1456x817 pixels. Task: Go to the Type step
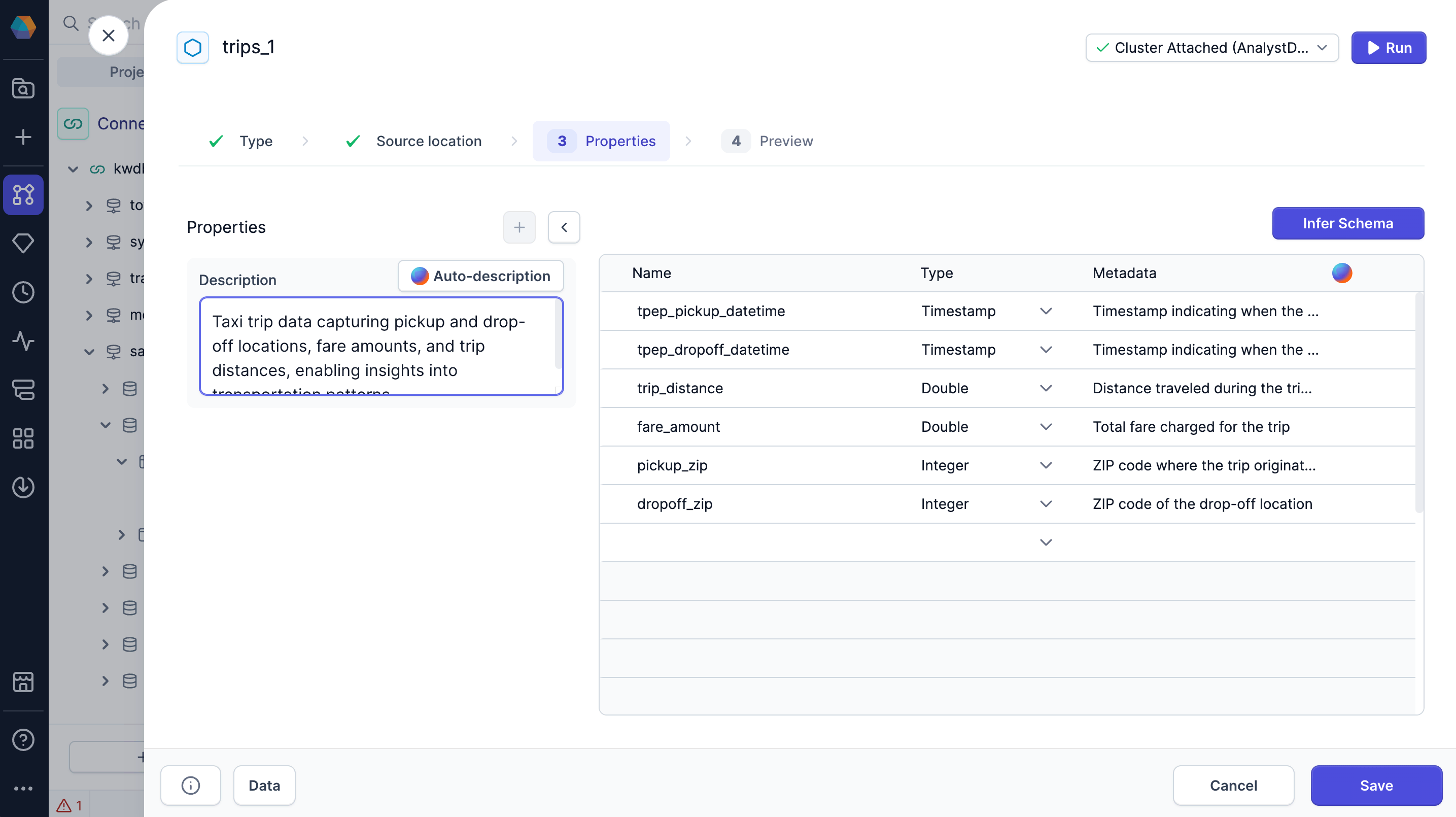(241, 141)
